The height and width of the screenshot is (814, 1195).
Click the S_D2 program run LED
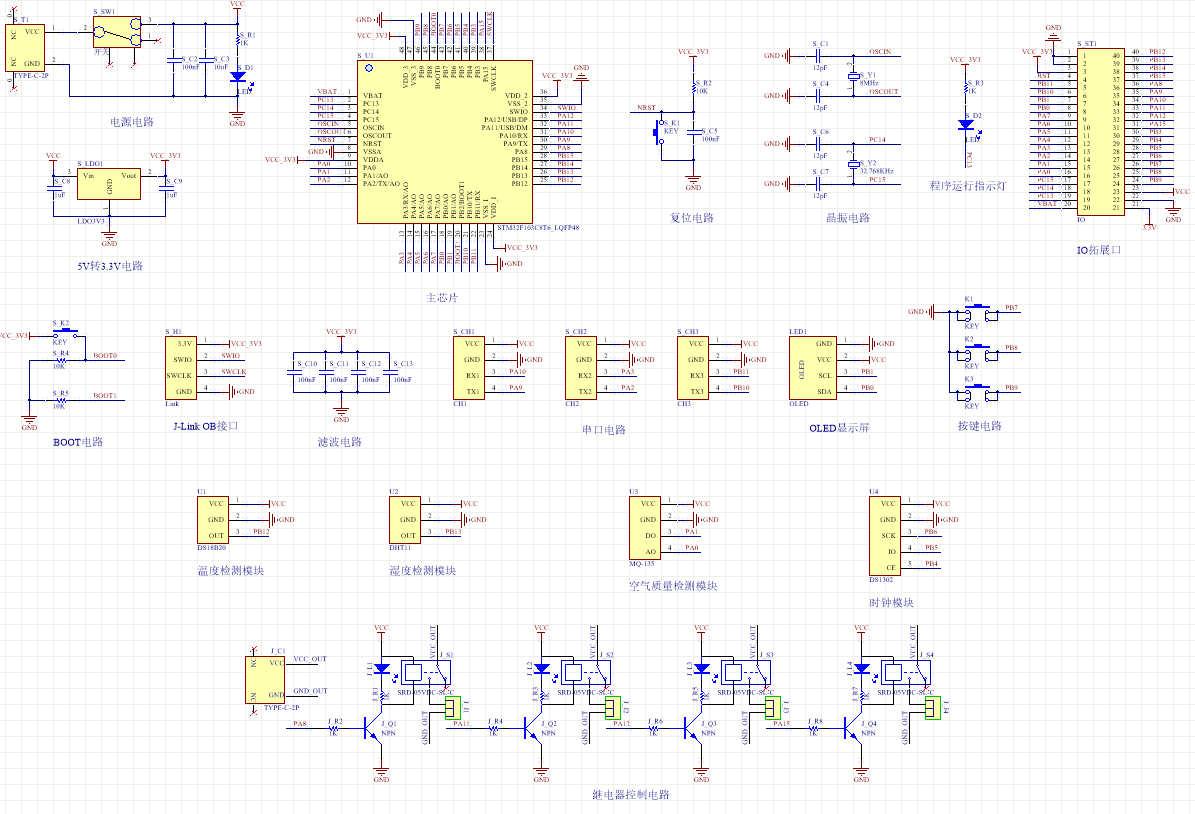tap(966, 124)
